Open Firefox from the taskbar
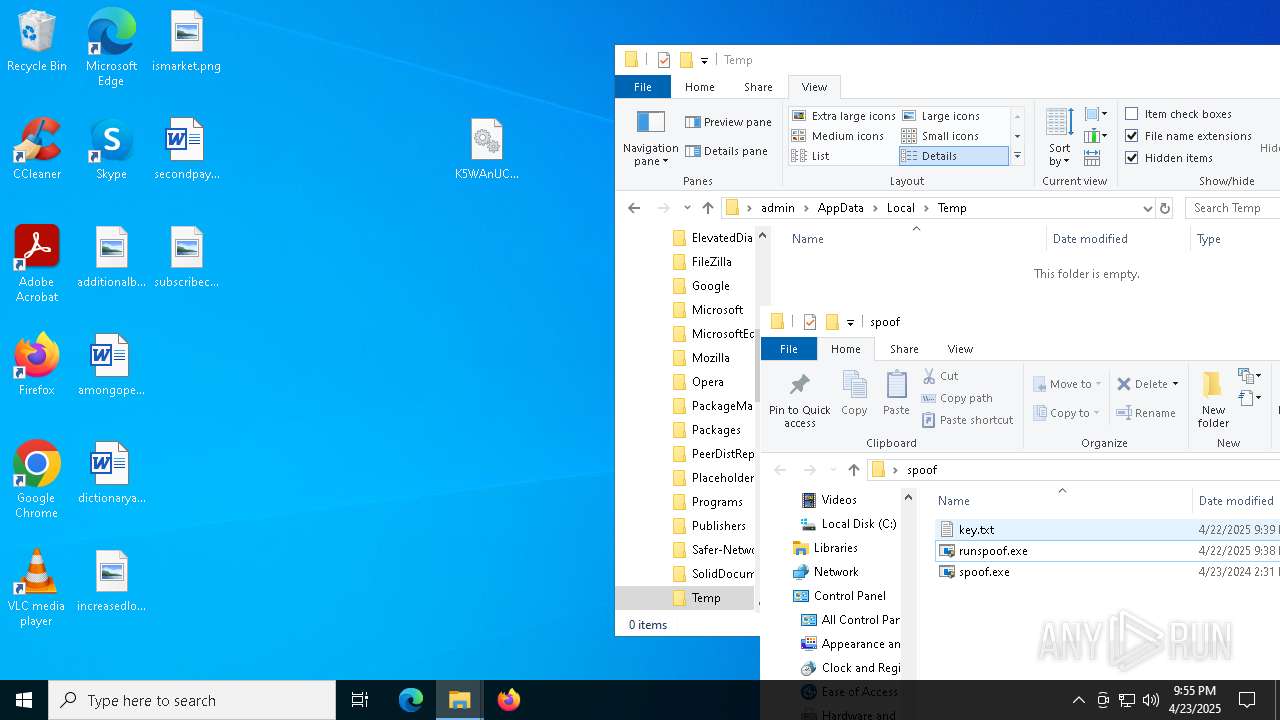Viewport: 1280px width, 720px height. pyautogui.click(x=509, y=700)
